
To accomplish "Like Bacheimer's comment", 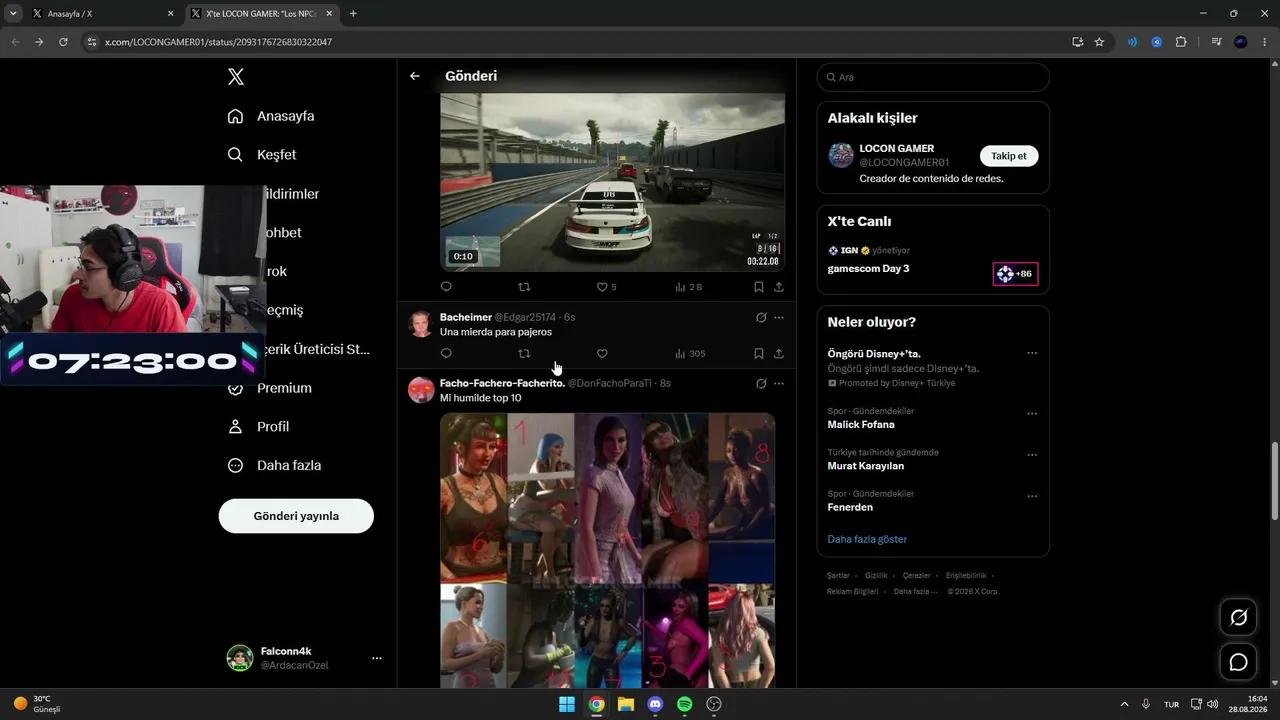I will [602, 353].
